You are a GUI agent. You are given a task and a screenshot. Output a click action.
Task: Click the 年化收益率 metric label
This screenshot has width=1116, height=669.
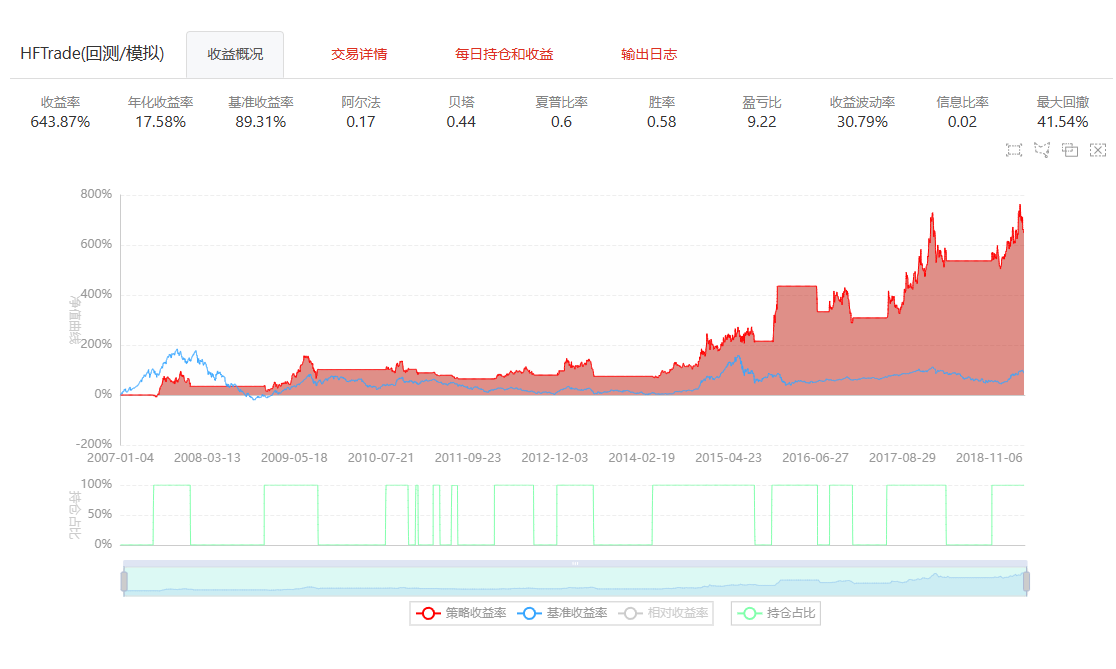pos(161,102)
